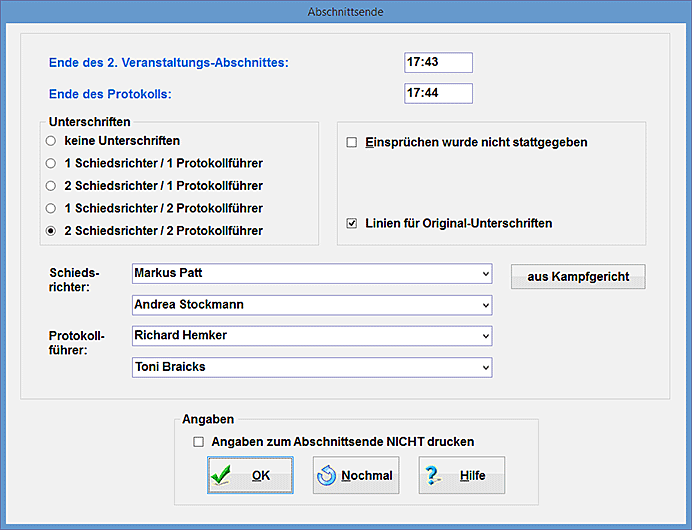
Task: Expand the Andrea Stockmann dropdown
Action: (x=485, y=305)
